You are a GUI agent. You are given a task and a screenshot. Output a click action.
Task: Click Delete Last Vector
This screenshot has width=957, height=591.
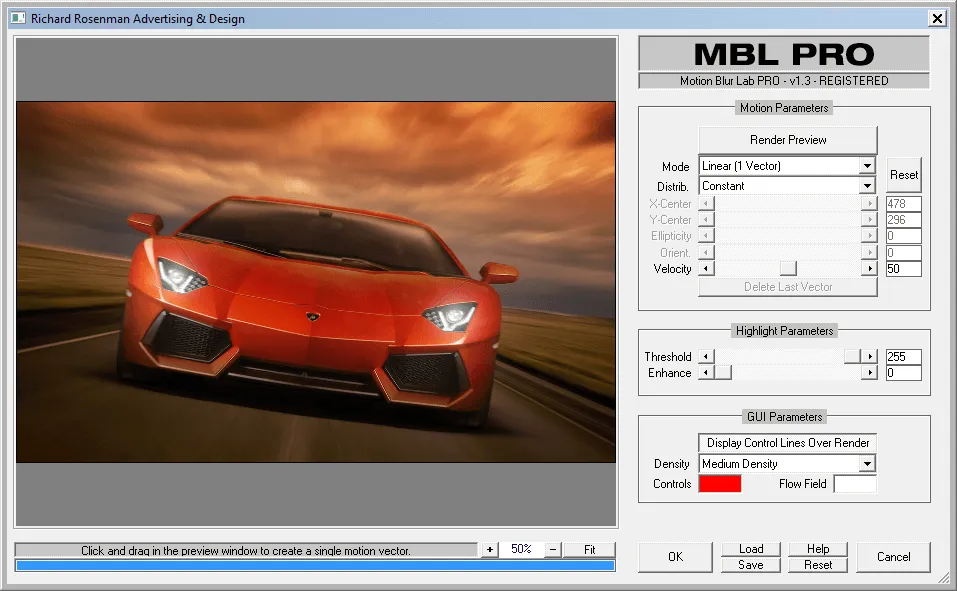pos(786,289)
